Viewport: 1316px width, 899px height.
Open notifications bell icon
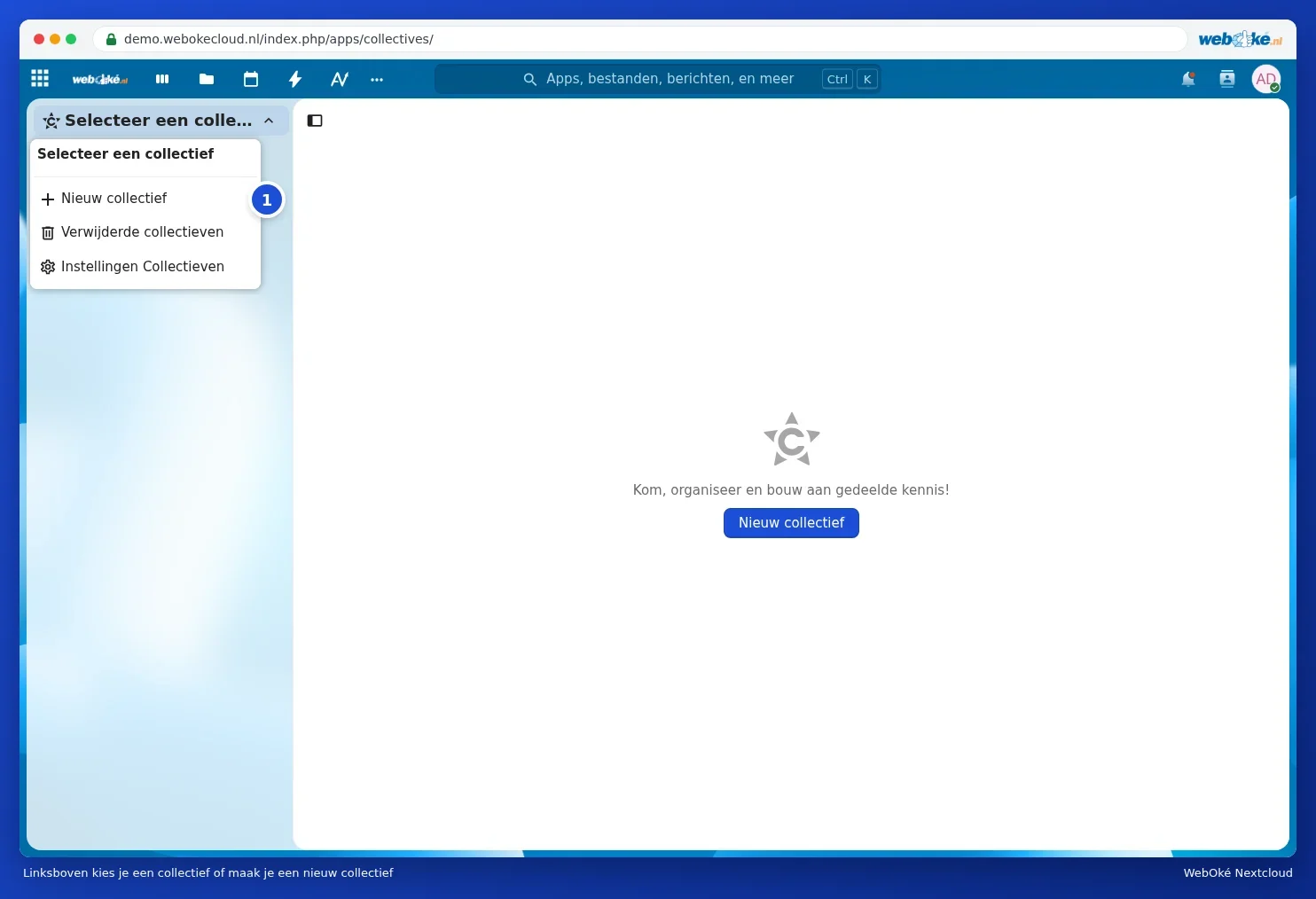1188,79
